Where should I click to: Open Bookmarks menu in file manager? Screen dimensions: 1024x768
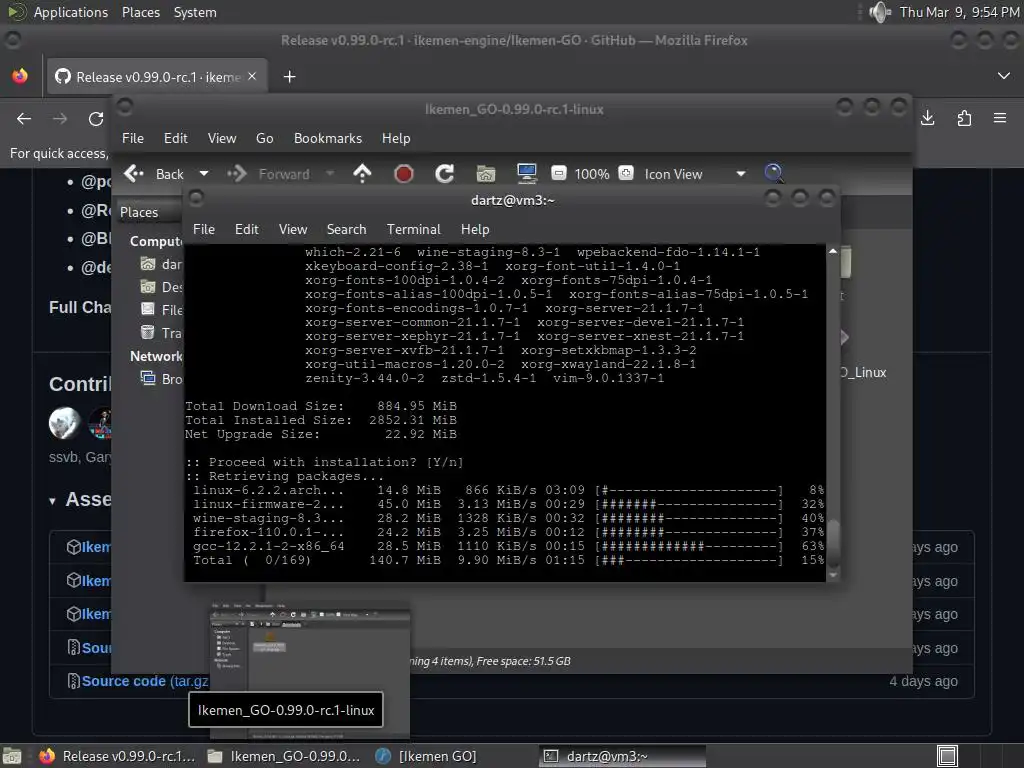tap(328, 138)
